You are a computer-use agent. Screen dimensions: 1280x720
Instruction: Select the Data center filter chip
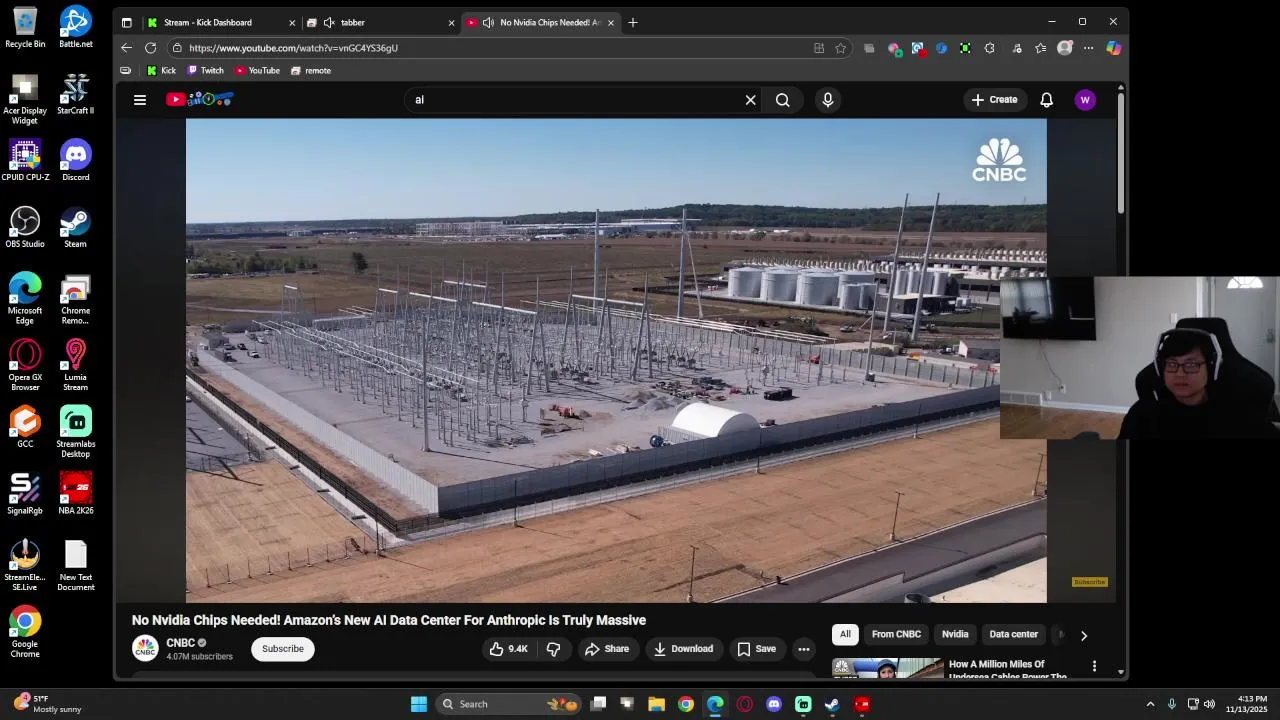pyautogui.click(x=1013, y=634)
